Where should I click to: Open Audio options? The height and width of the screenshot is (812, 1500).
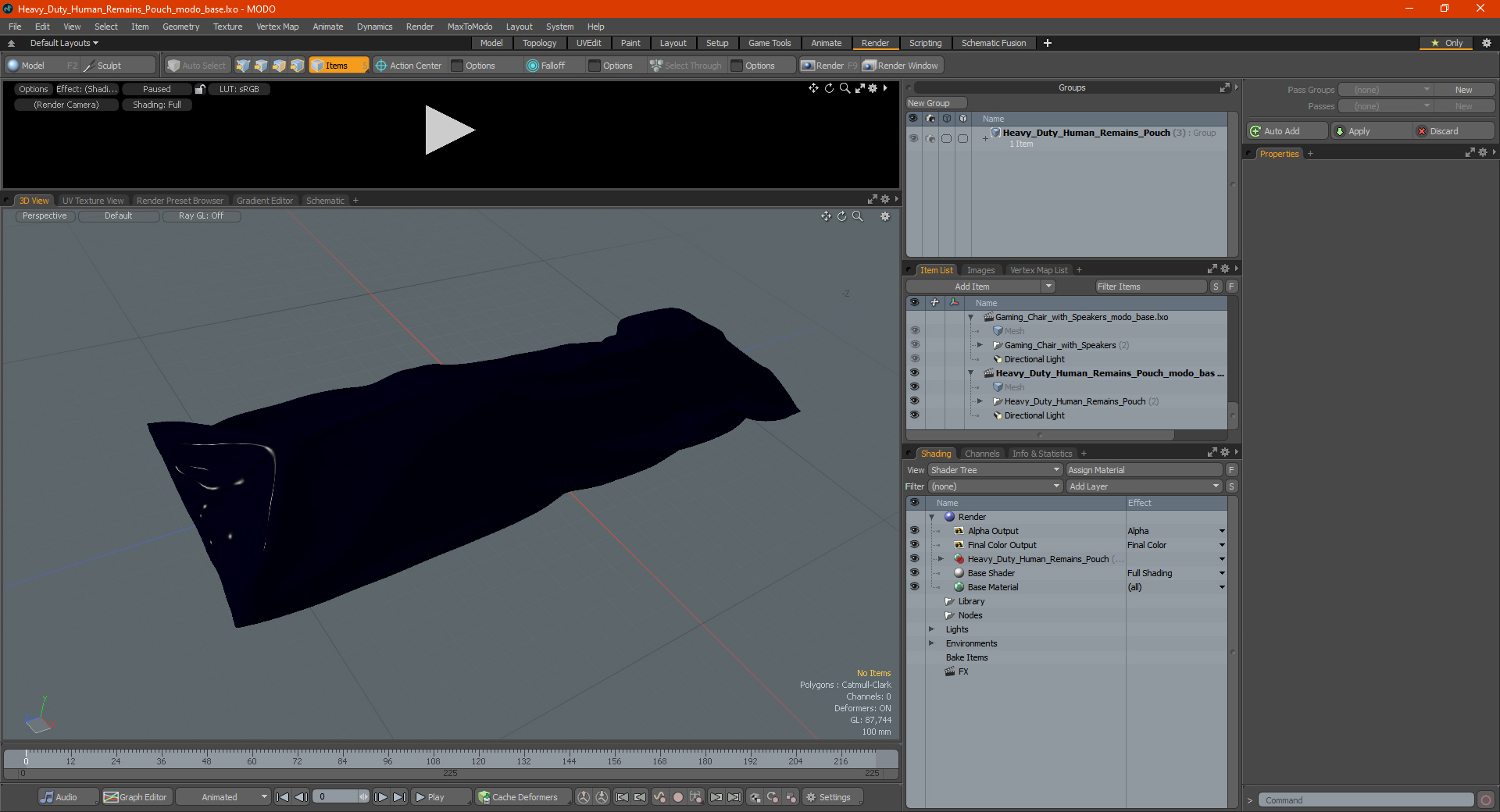(x=68, y=797)
